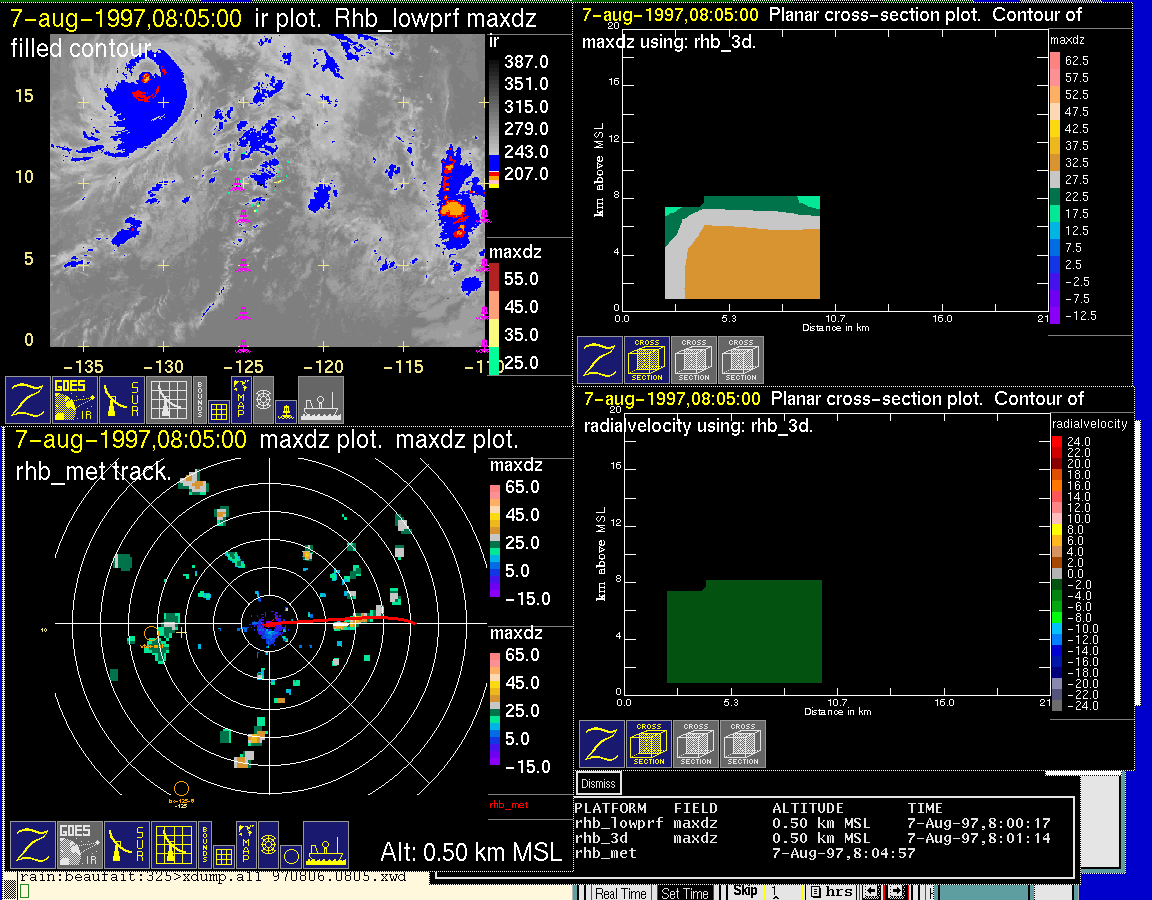This screenshot has width=1152, height=900.
Task: Click the radar grid icon in bottom panel
Action: pos(173,845)
